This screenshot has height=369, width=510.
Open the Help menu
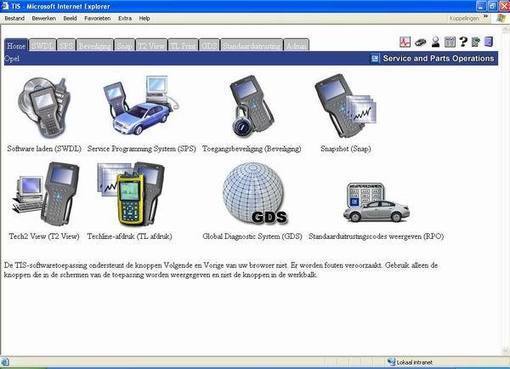pyautogui.click(x=144, y=18)
